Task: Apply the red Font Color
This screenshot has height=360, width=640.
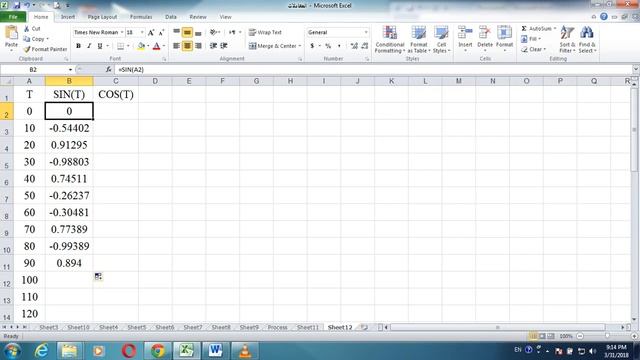Action: tap(156, 46)
